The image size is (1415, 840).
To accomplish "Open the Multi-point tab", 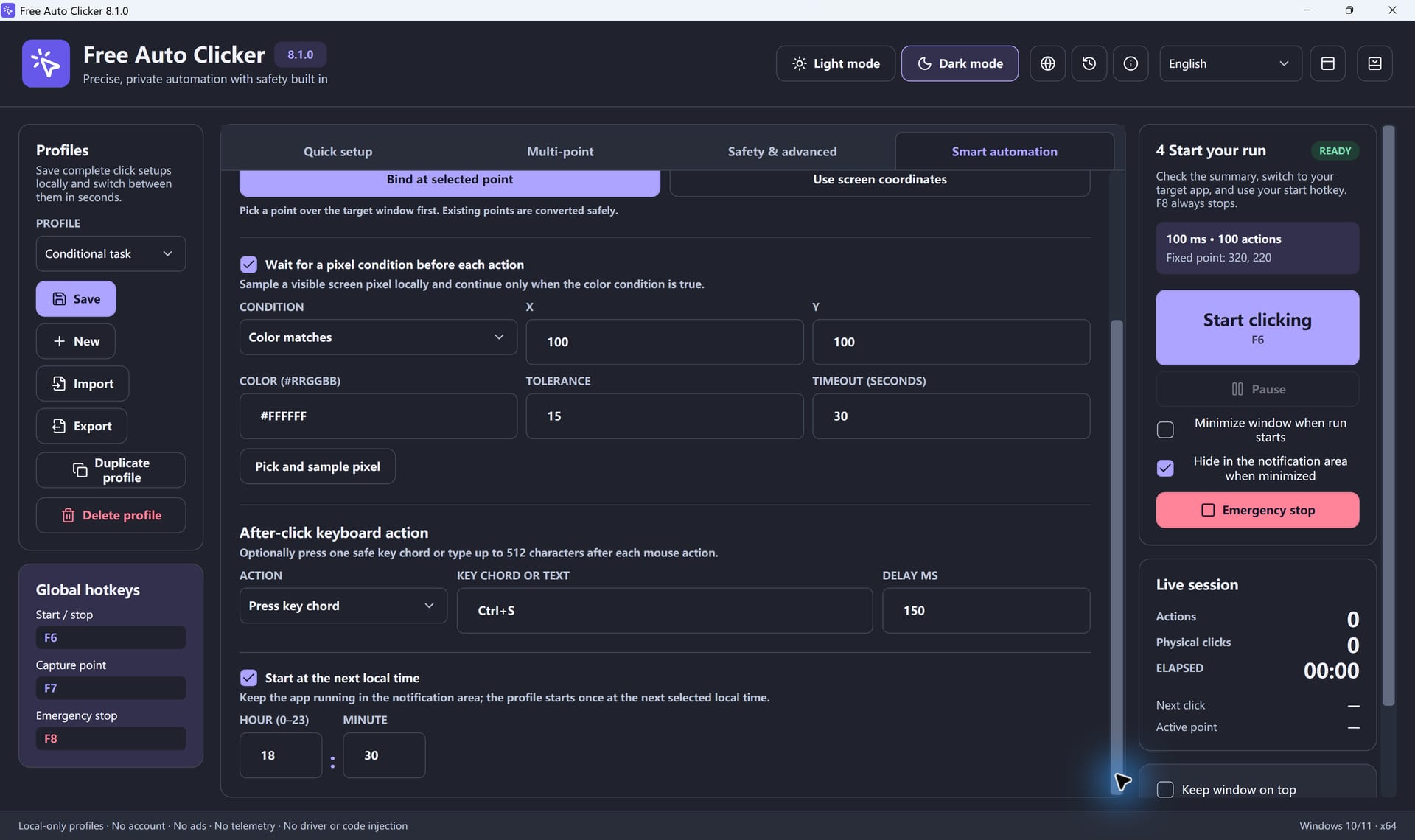I will pos(560,152).
